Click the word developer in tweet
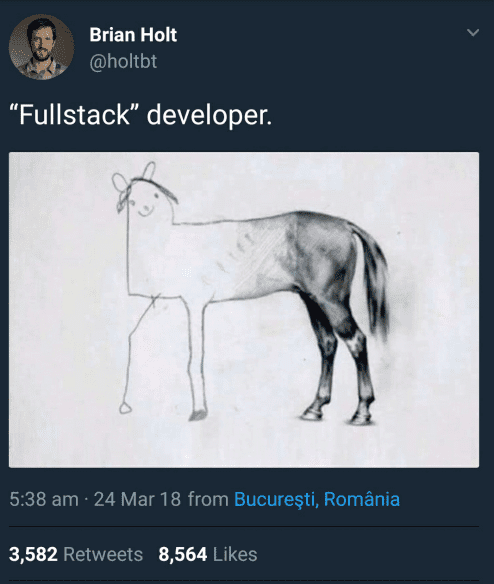 pyautogui.click(x=209, y=115)
